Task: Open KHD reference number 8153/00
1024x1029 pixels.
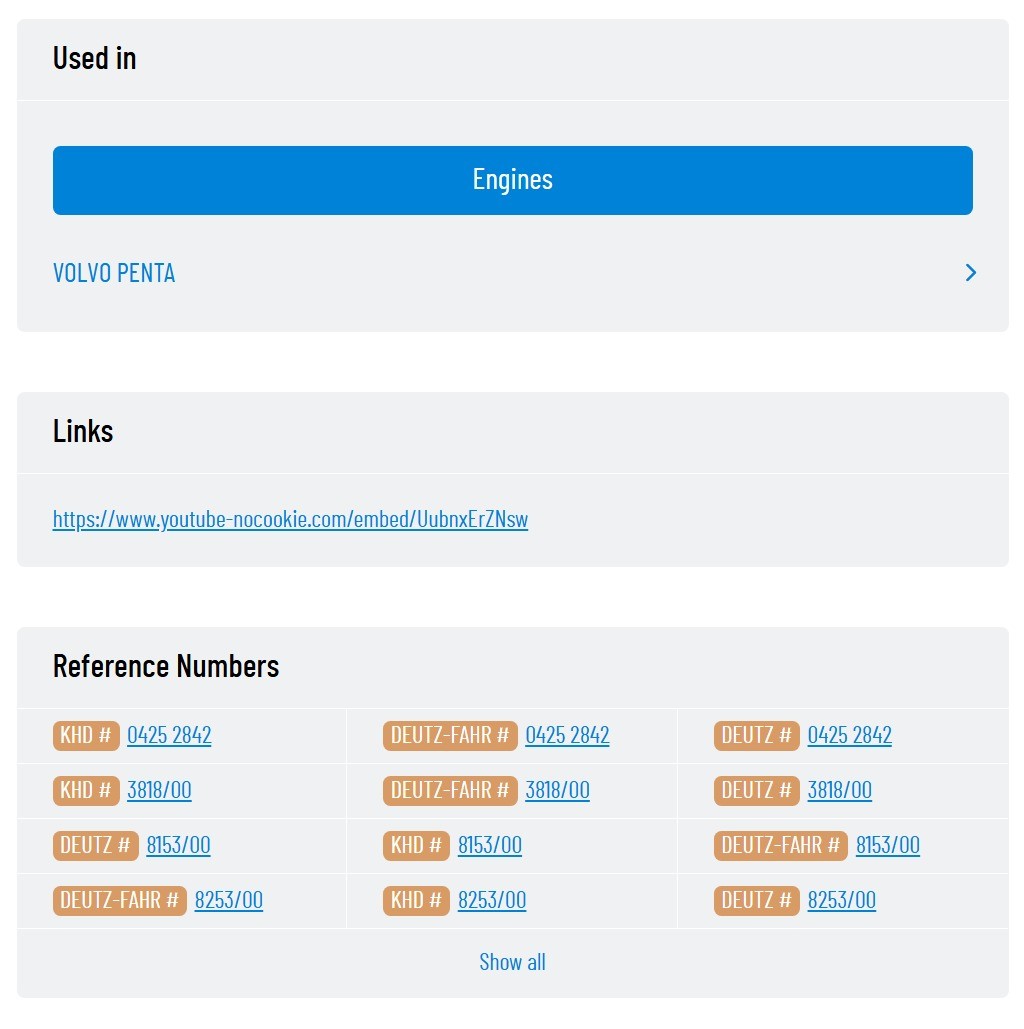Action: [x=489, y=845]
